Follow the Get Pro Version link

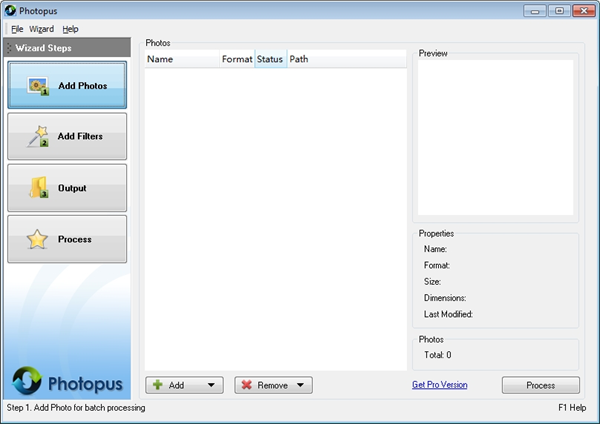pos(440,385)
